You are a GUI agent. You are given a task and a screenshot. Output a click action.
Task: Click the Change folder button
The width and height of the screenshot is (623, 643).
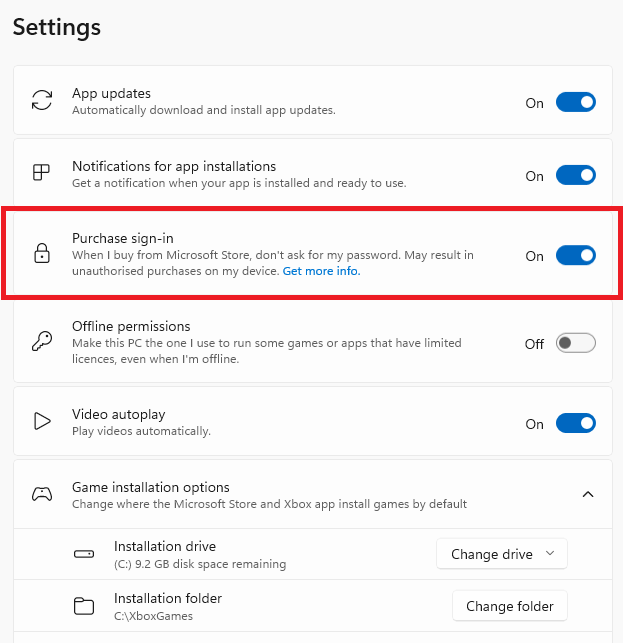[x=510, y=606]
